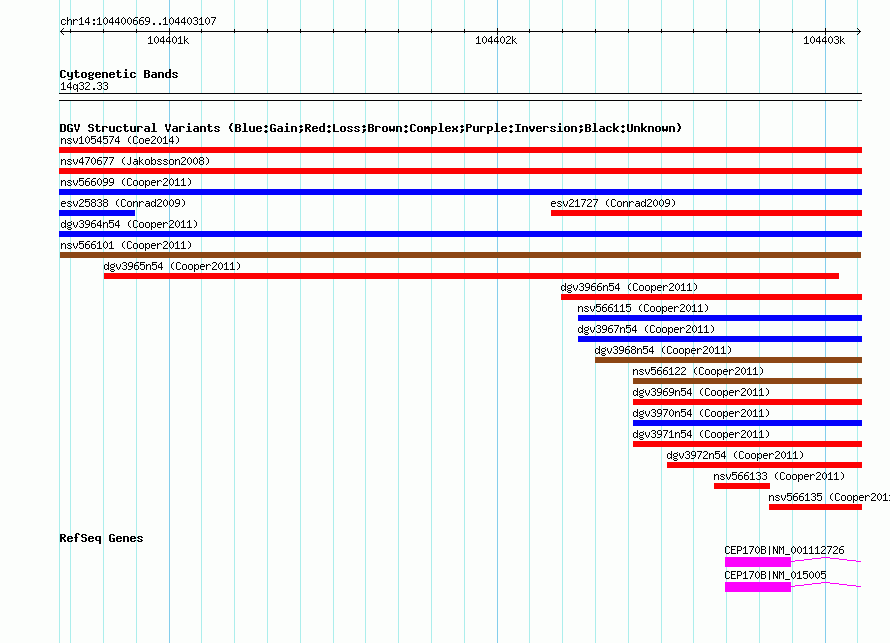Screen dimensions: 890x643
Task: Click the red bar under nsv566135
Action: coord(816,507)
